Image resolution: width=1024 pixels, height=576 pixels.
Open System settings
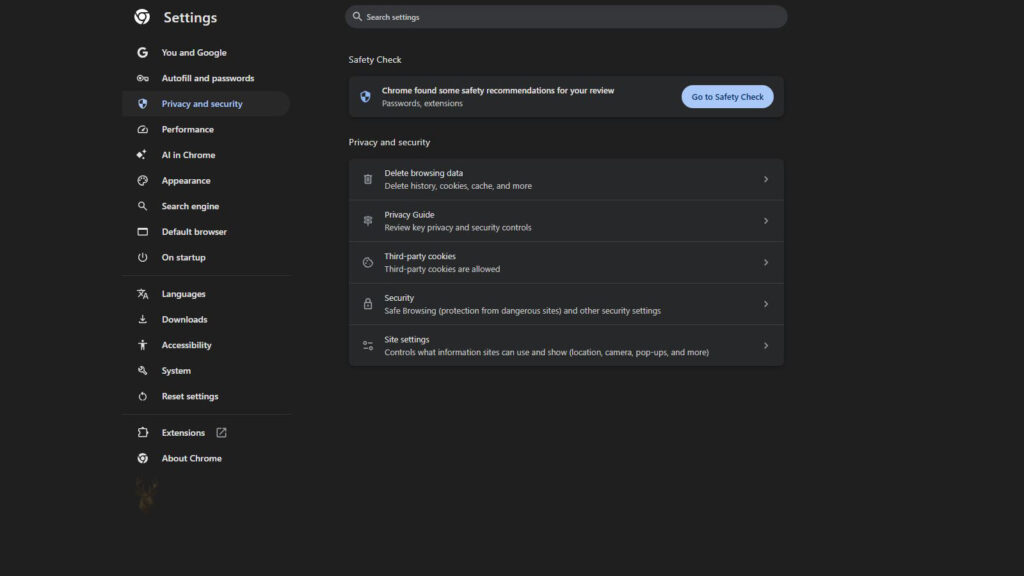pyautogui.click(x=206, y=370)
